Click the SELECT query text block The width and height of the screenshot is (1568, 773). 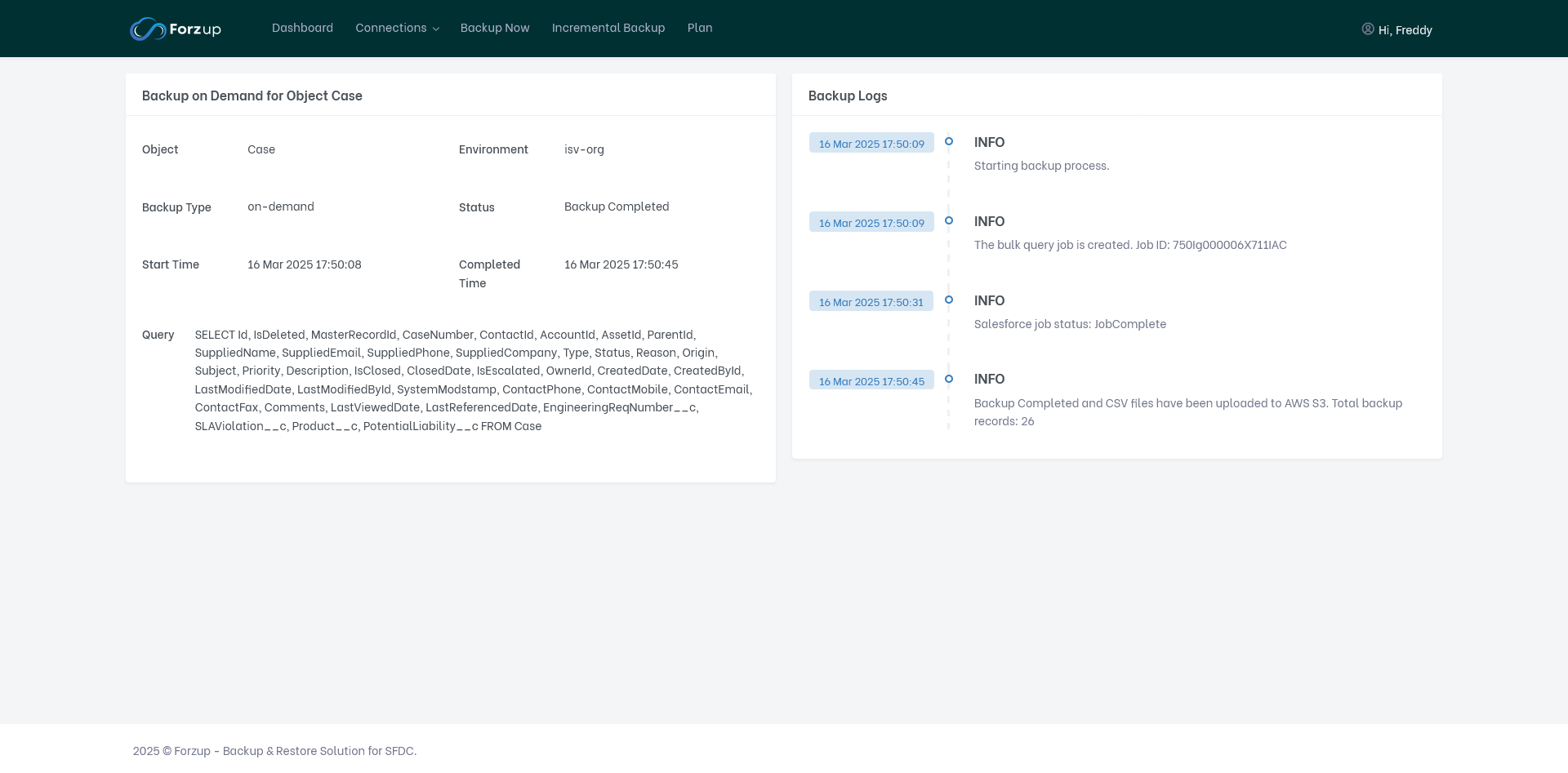(474, 380)
